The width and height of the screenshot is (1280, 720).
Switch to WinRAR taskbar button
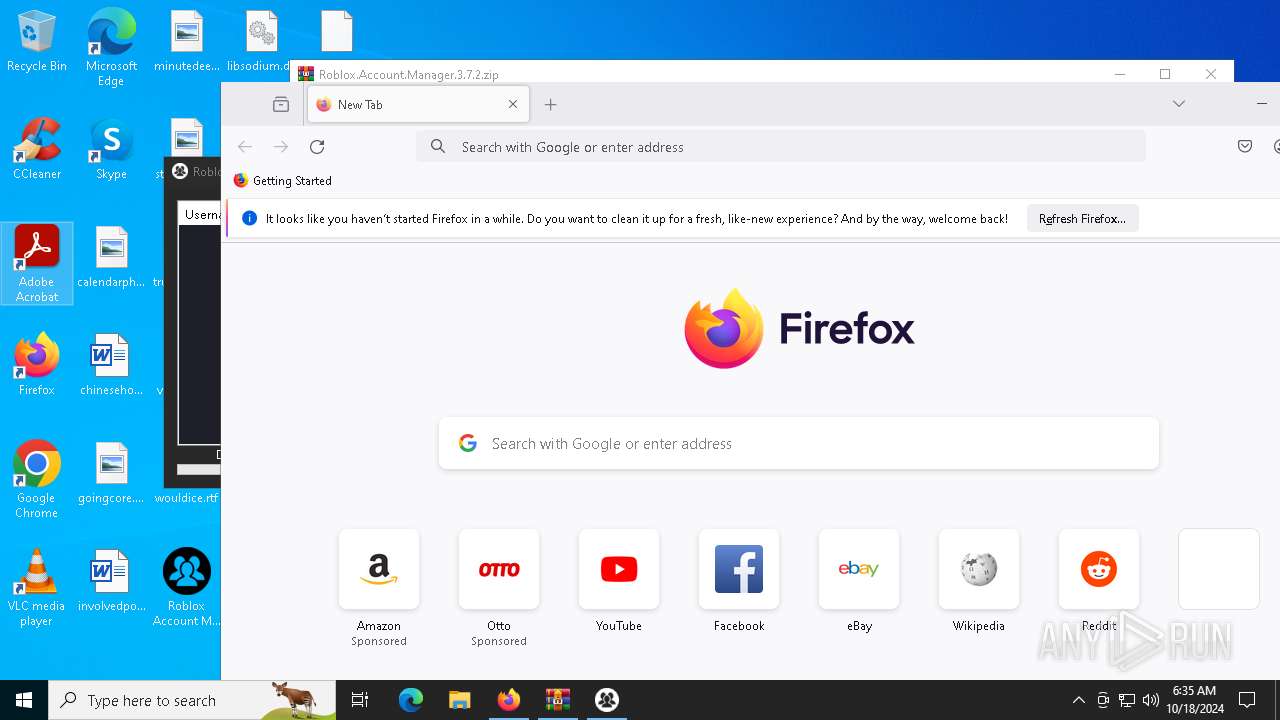[558, 700]
